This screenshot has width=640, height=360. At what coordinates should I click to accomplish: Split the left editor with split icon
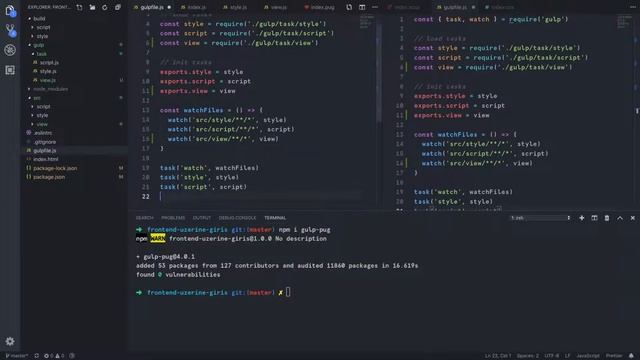[x=362, y=7]
